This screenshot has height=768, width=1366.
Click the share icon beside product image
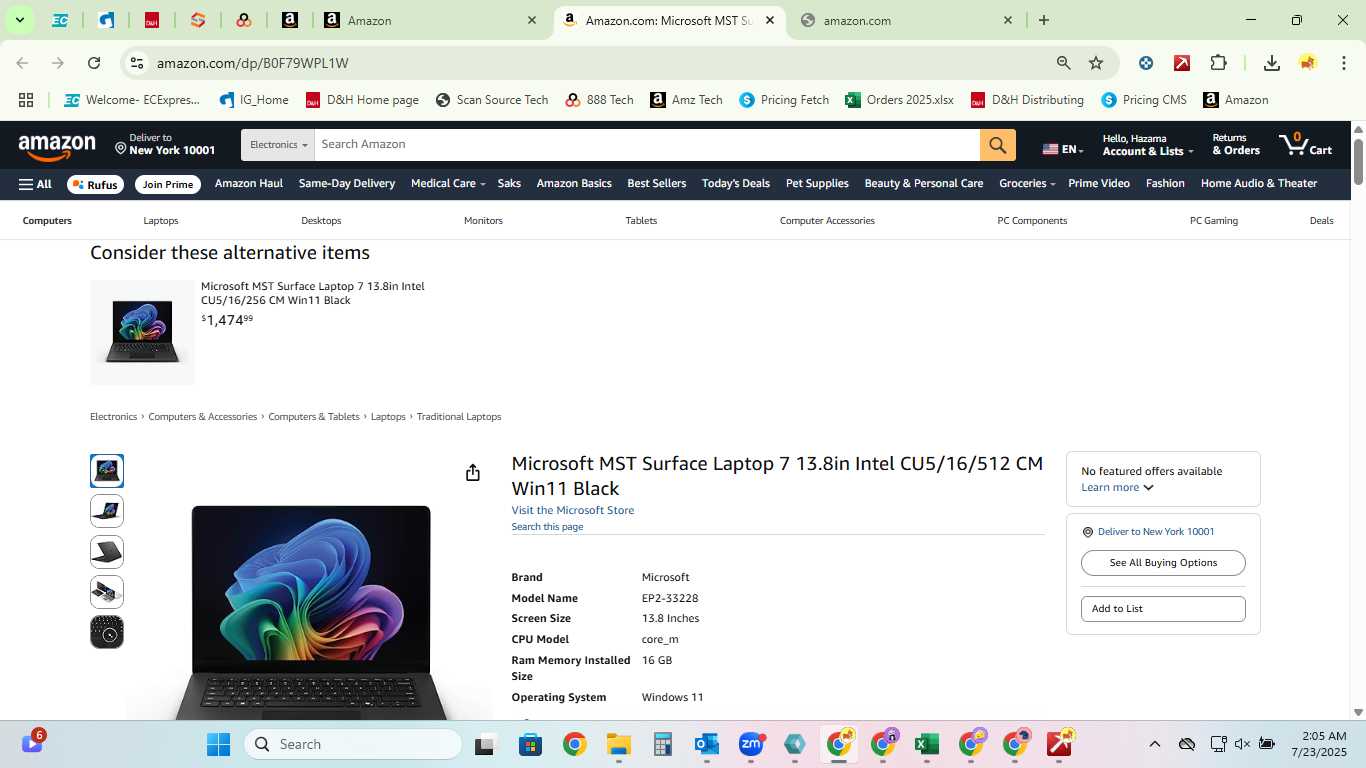(x=473, y=472)
